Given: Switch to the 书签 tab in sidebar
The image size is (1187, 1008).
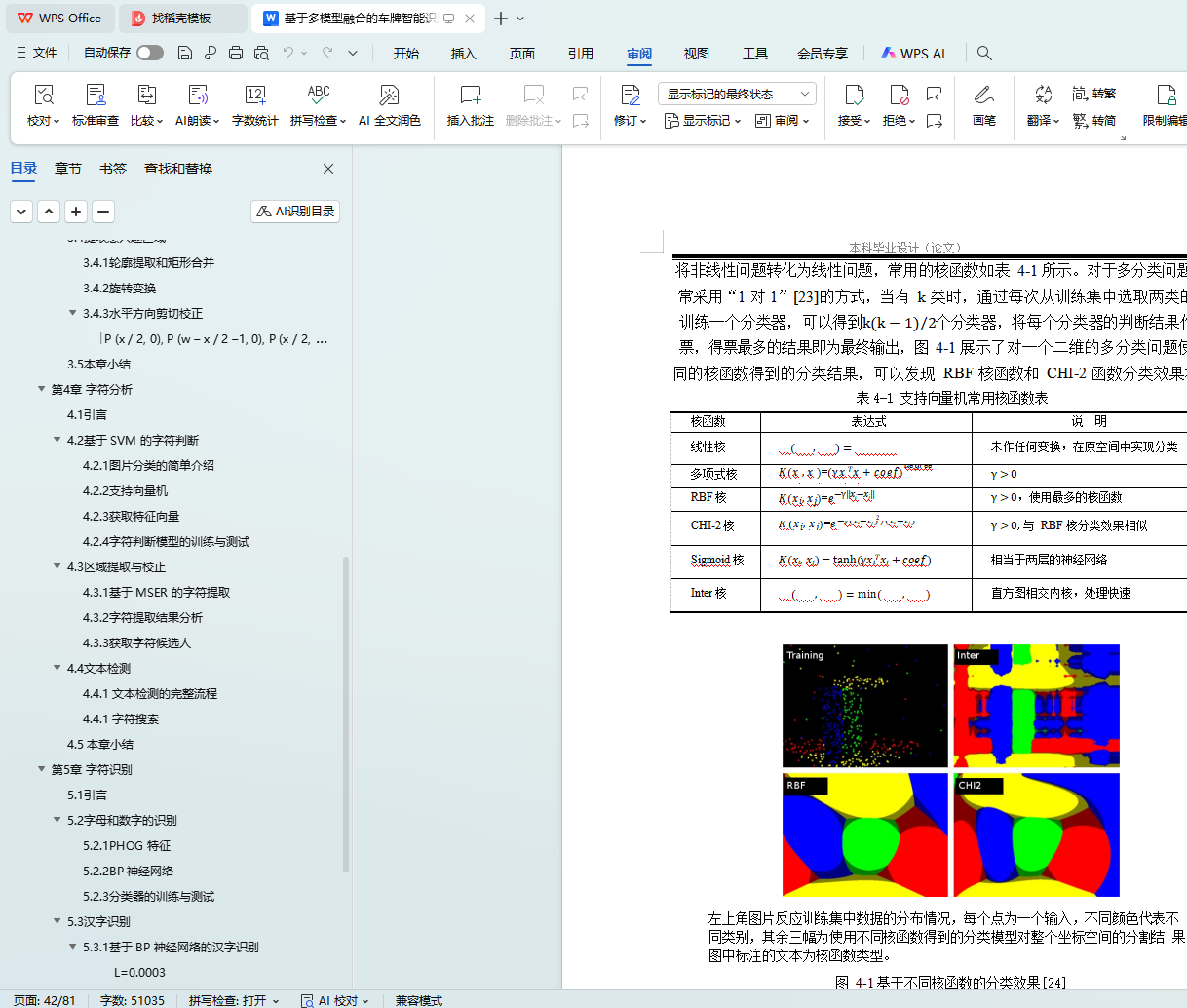Looking at the screenshot, I should pyautogui.click(x=113, y=169).
